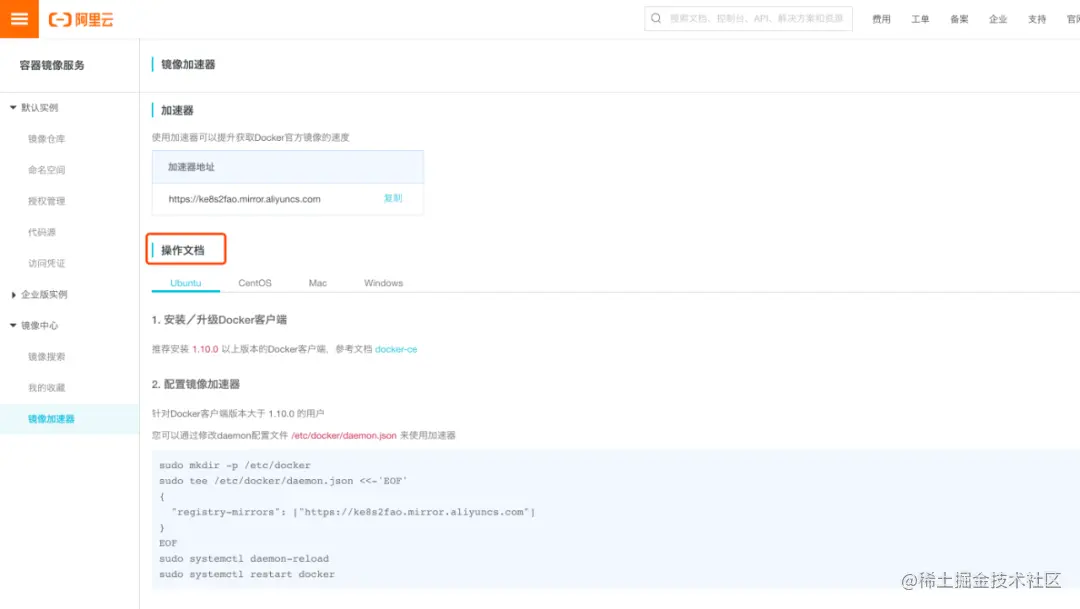
Task: Focus the top search input field
Action: coord(748,19)
